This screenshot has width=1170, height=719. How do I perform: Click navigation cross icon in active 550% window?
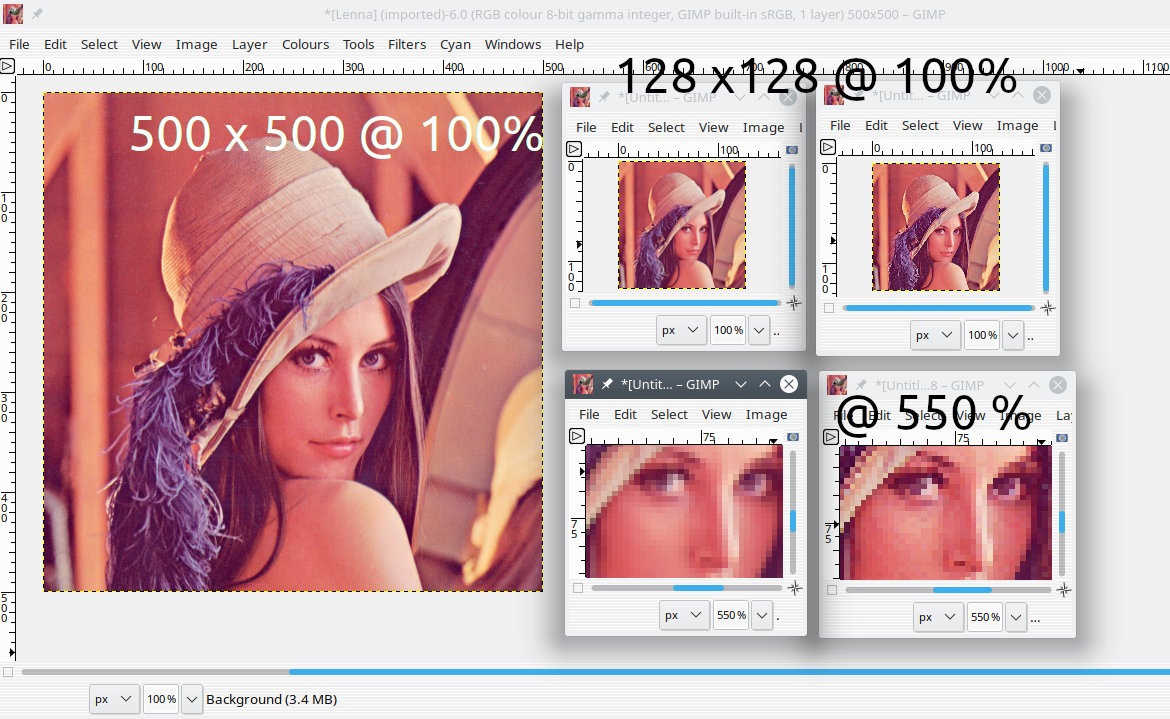click(795, 588)
